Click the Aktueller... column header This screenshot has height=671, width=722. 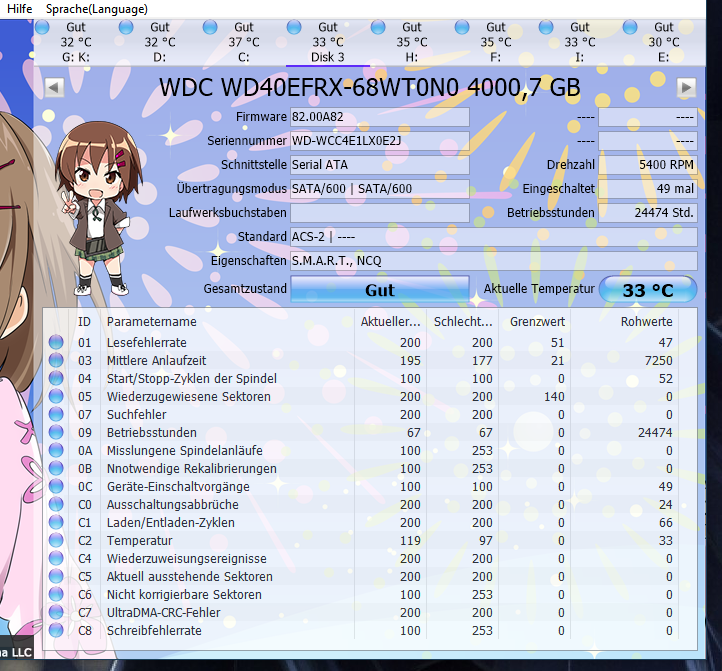click(390, 321)
